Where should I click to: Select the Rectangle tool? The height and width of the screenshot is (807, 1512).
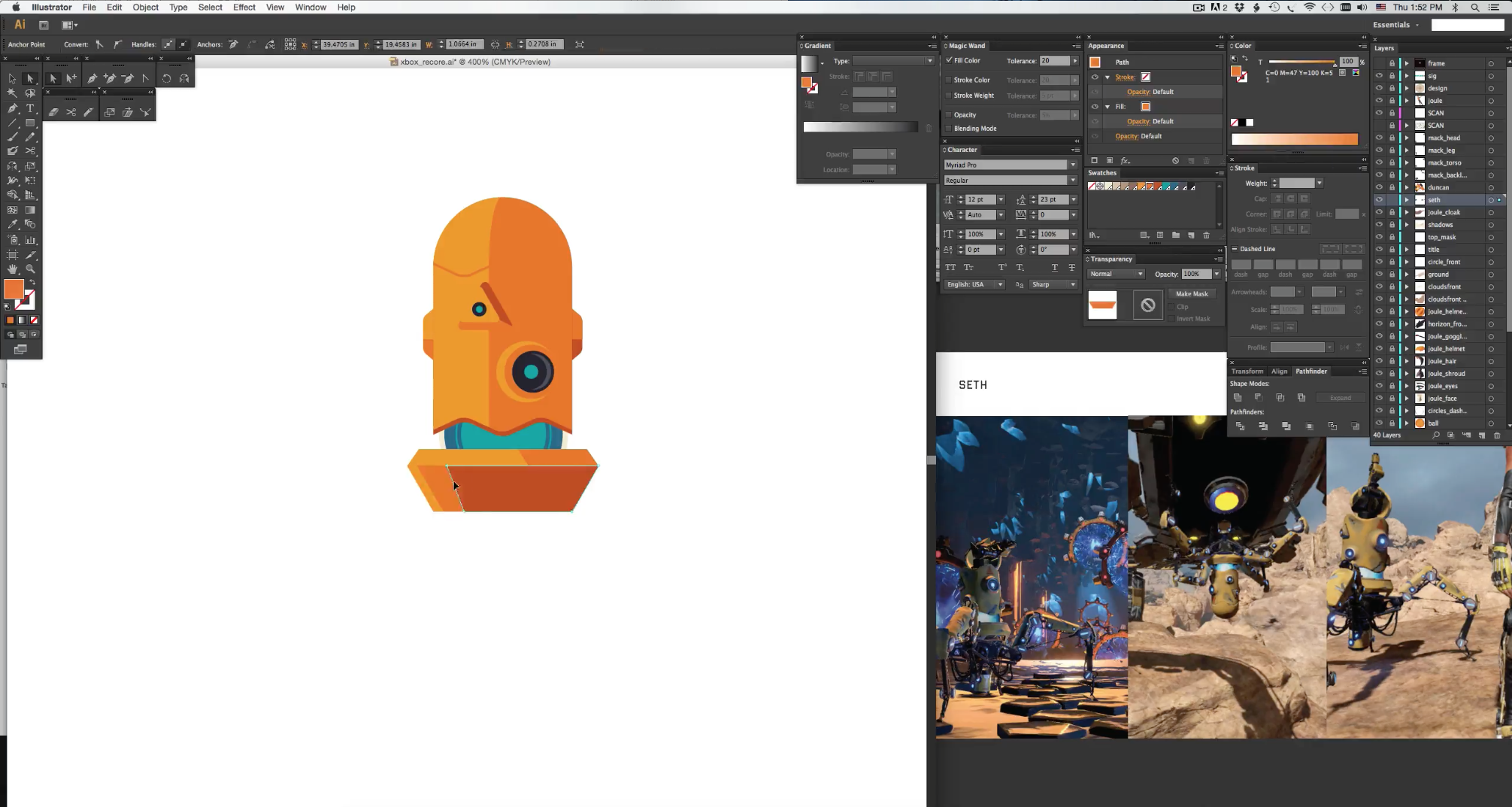click(30, 123)
